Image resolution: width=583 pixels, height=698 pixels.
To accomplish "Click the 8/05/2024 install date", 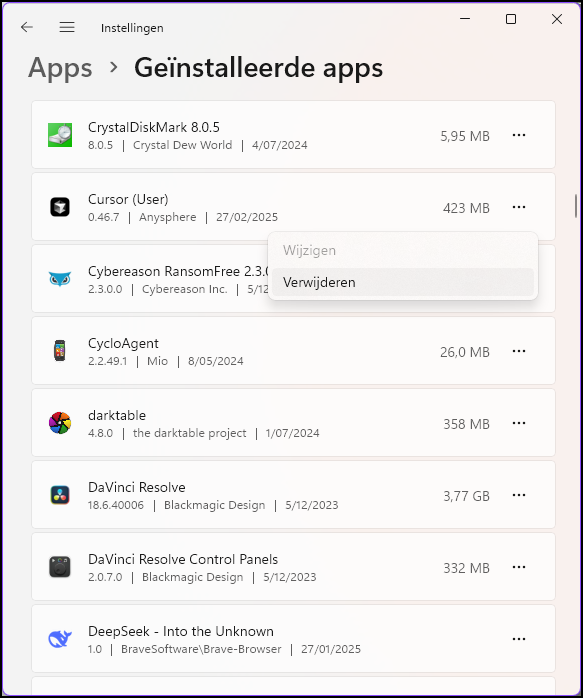I will pyautogui.click(x=215, y=361).
